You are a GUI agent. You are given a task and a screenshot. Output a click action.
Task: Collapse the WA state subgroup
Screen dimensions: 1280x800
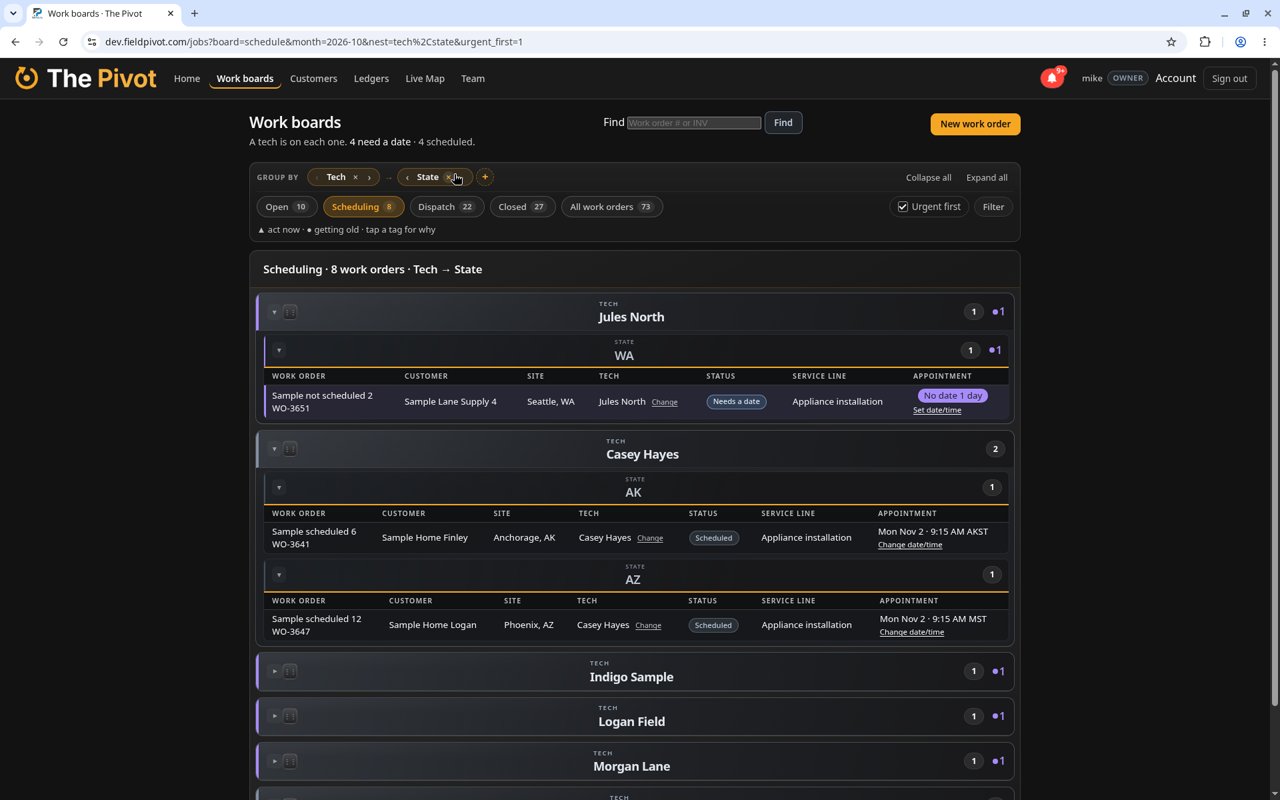(x=279, y=350)
